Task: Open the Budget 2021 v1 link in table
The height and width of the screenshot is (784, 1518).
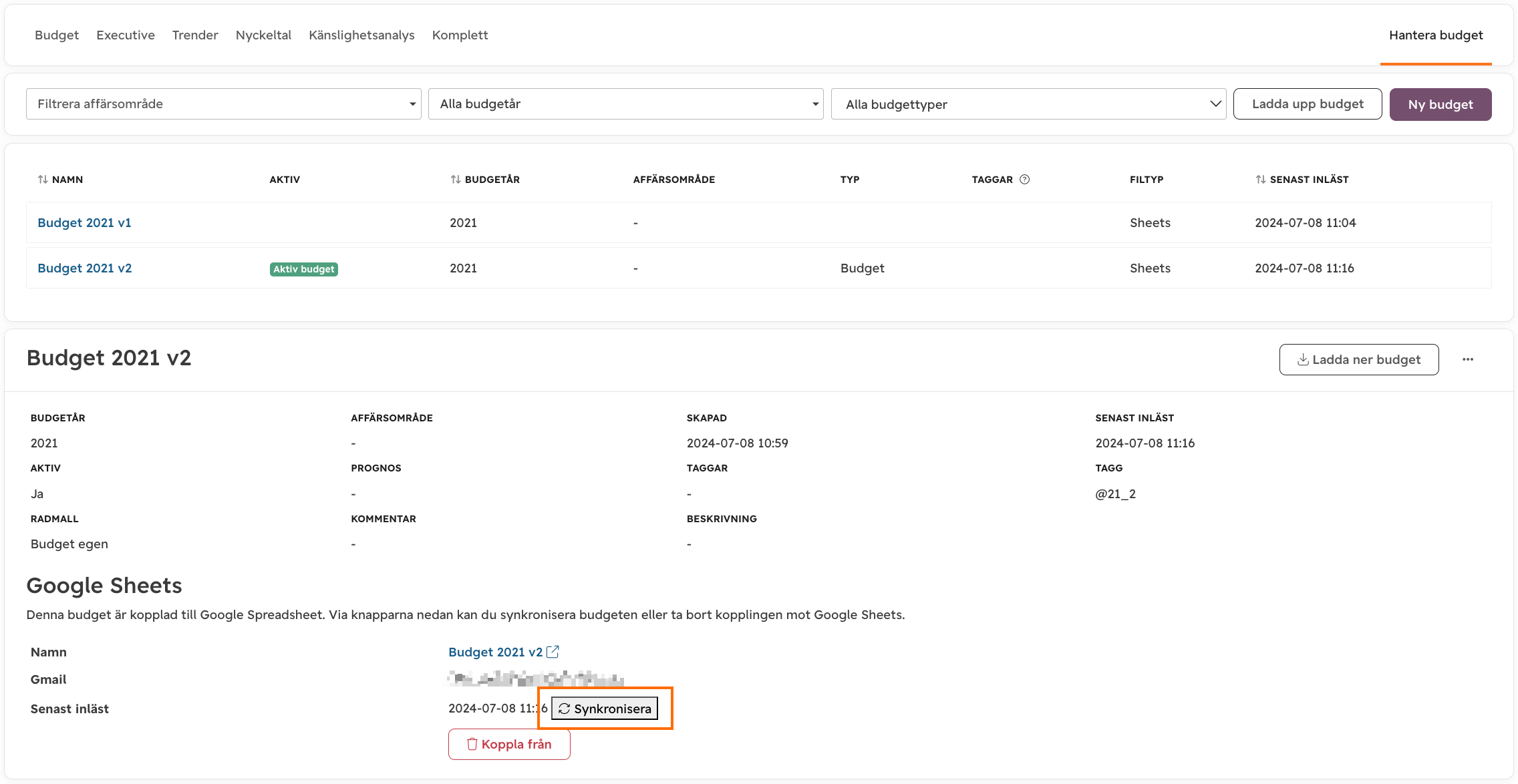Action: [x=84, y=222]
